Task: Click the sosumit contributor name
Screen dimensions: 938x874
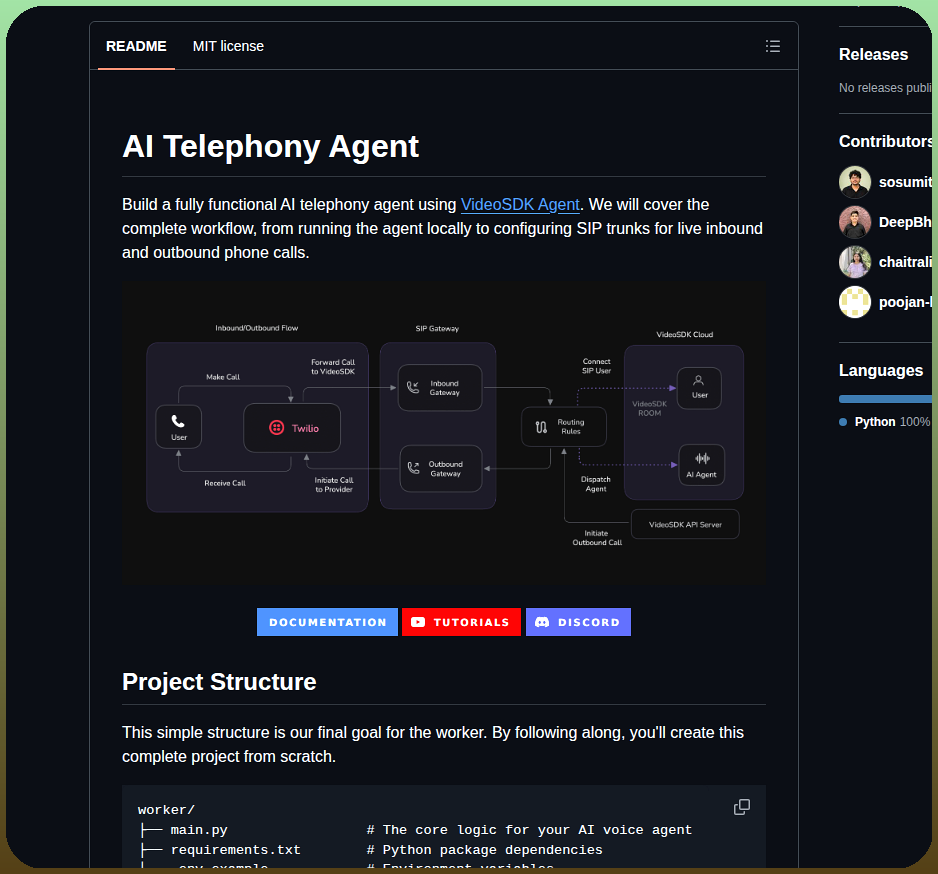Action: (905, 182)
